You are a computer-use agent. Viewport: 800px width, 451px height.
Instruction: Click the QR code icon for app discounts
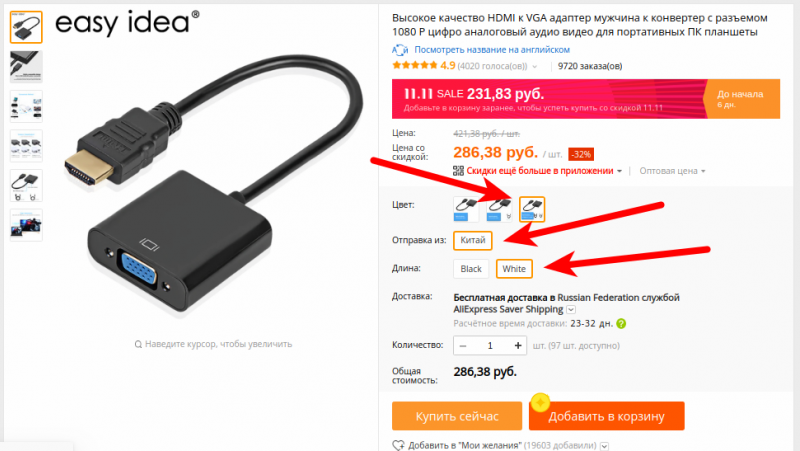tap(458, 171)
